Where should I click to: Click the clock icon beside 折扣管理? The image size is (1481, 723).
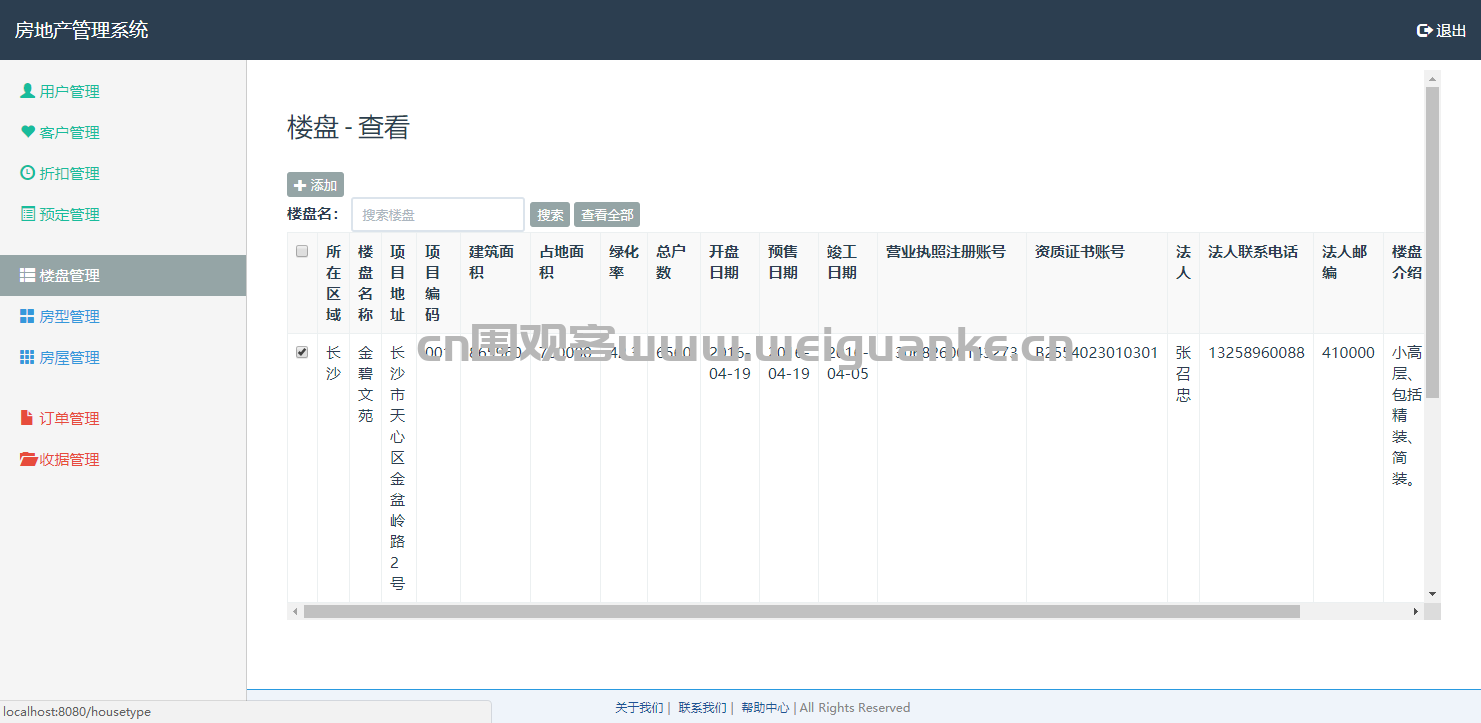pyautogui.click(x=28, y=173)
